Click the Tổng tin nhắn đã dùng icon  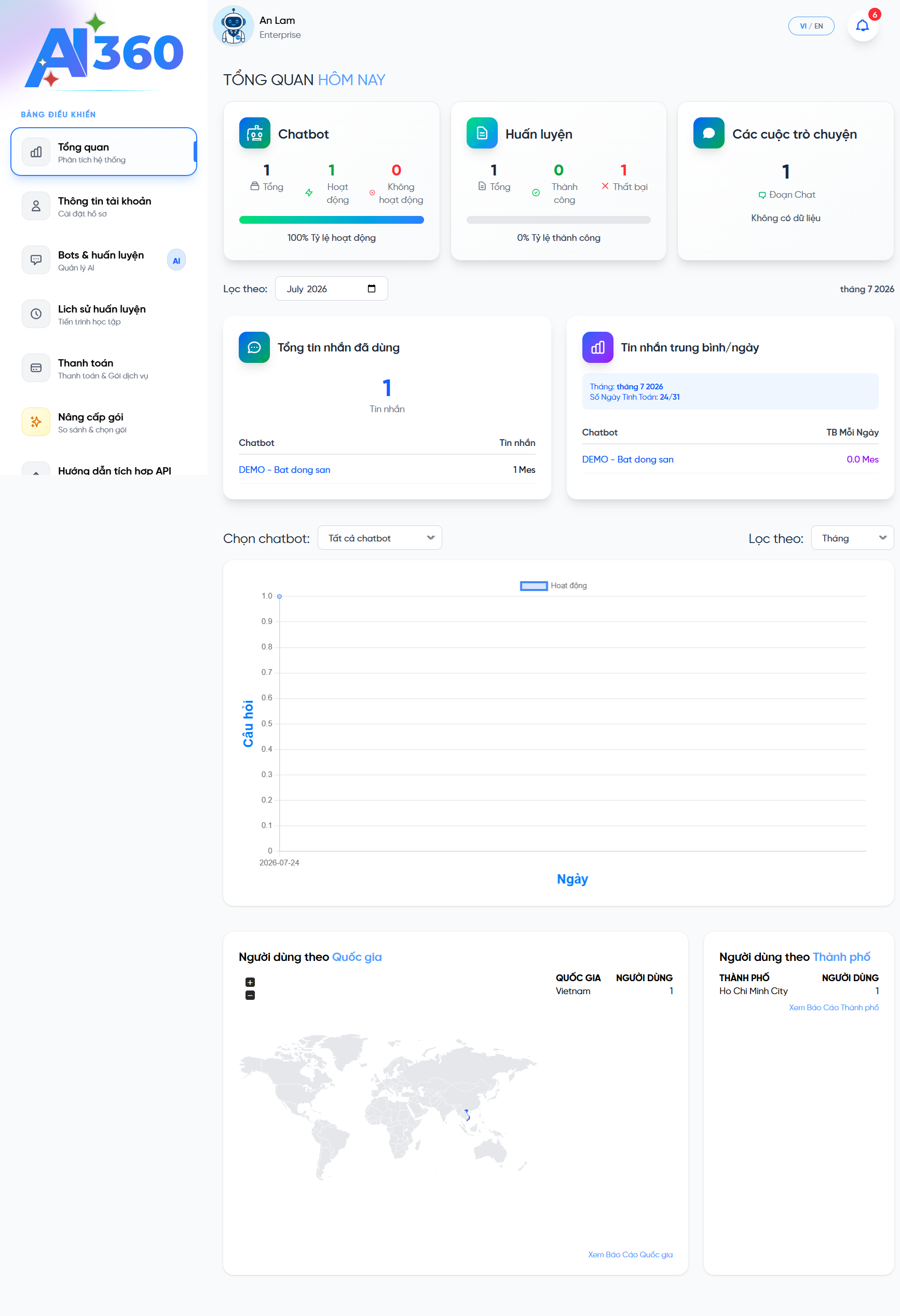[254, 347]
